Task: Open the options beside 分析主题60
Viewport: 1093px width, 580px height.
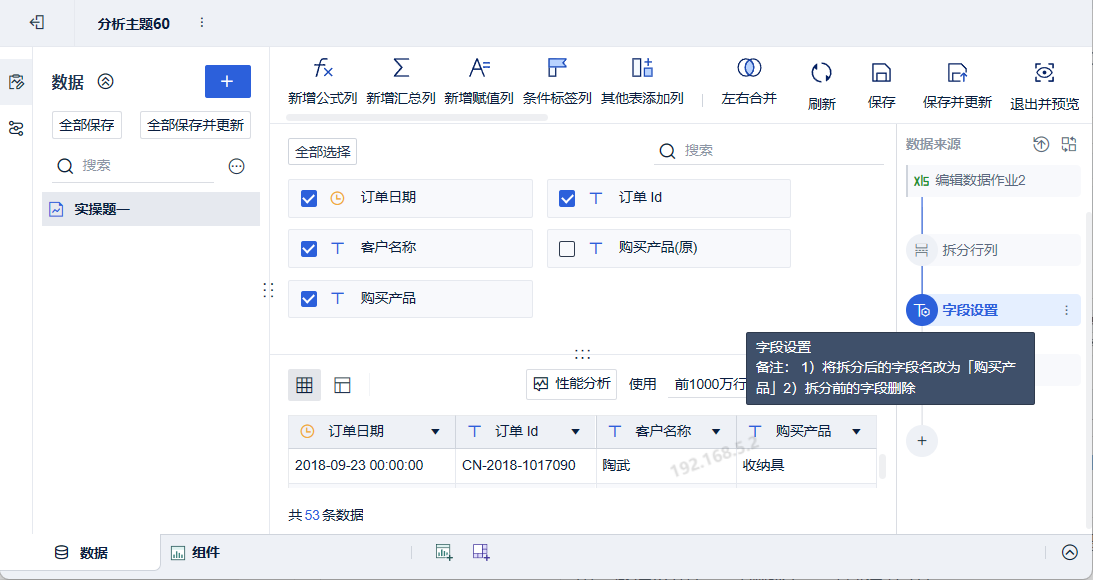Action: (x=202, y=23)
